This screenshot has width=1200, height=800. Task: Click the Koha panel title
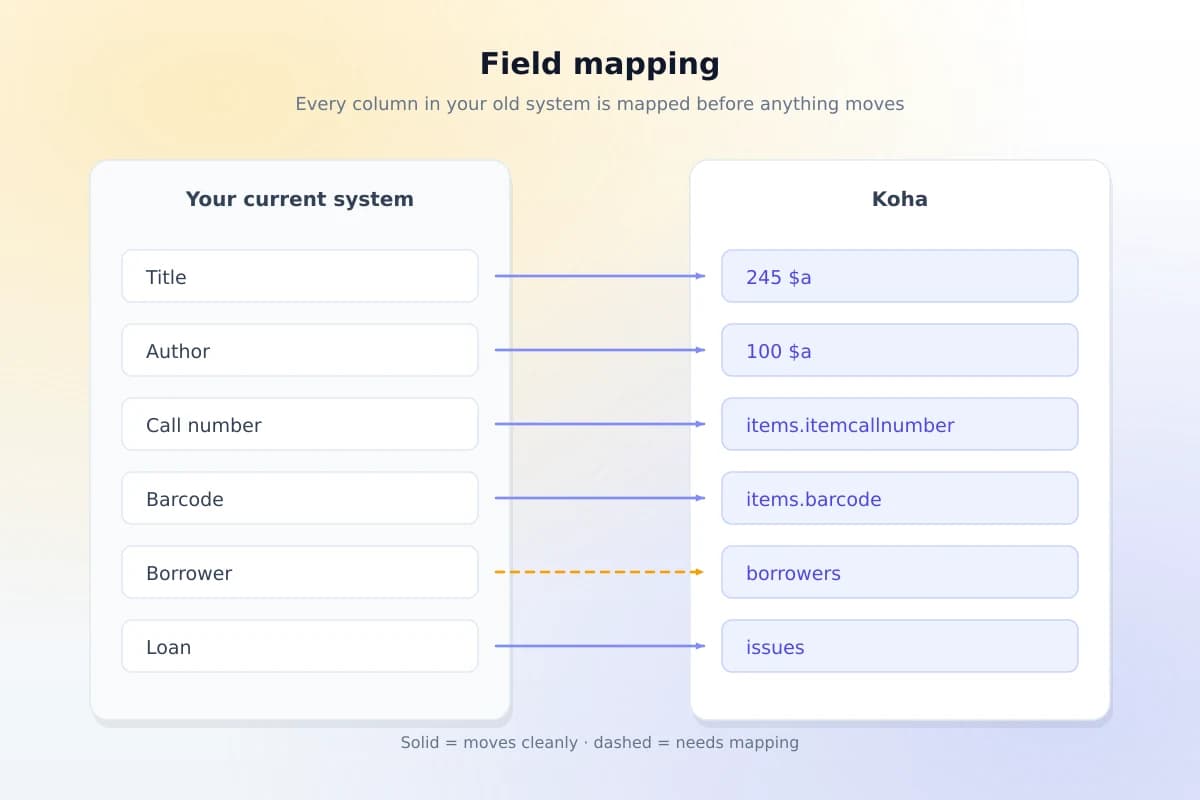(x=900, y=199)
